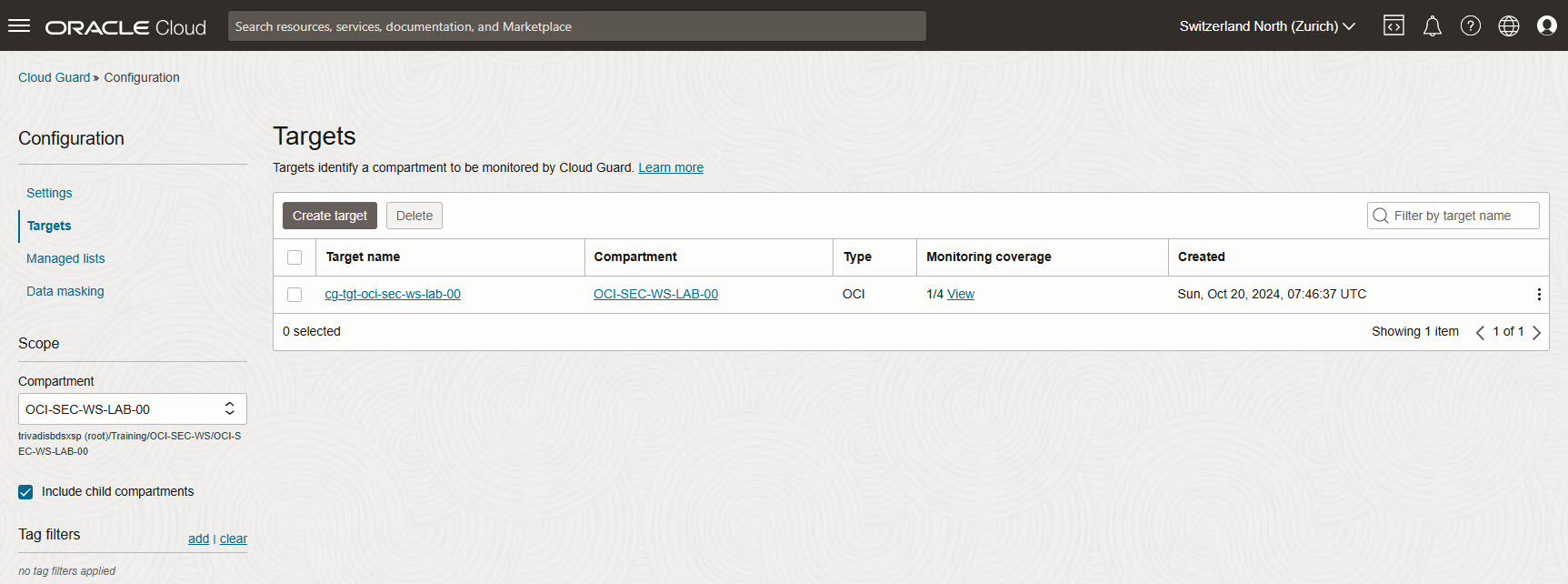Open the notifications bell
Viewport: 1568px width, 584px height.
tap(1433, 25)
